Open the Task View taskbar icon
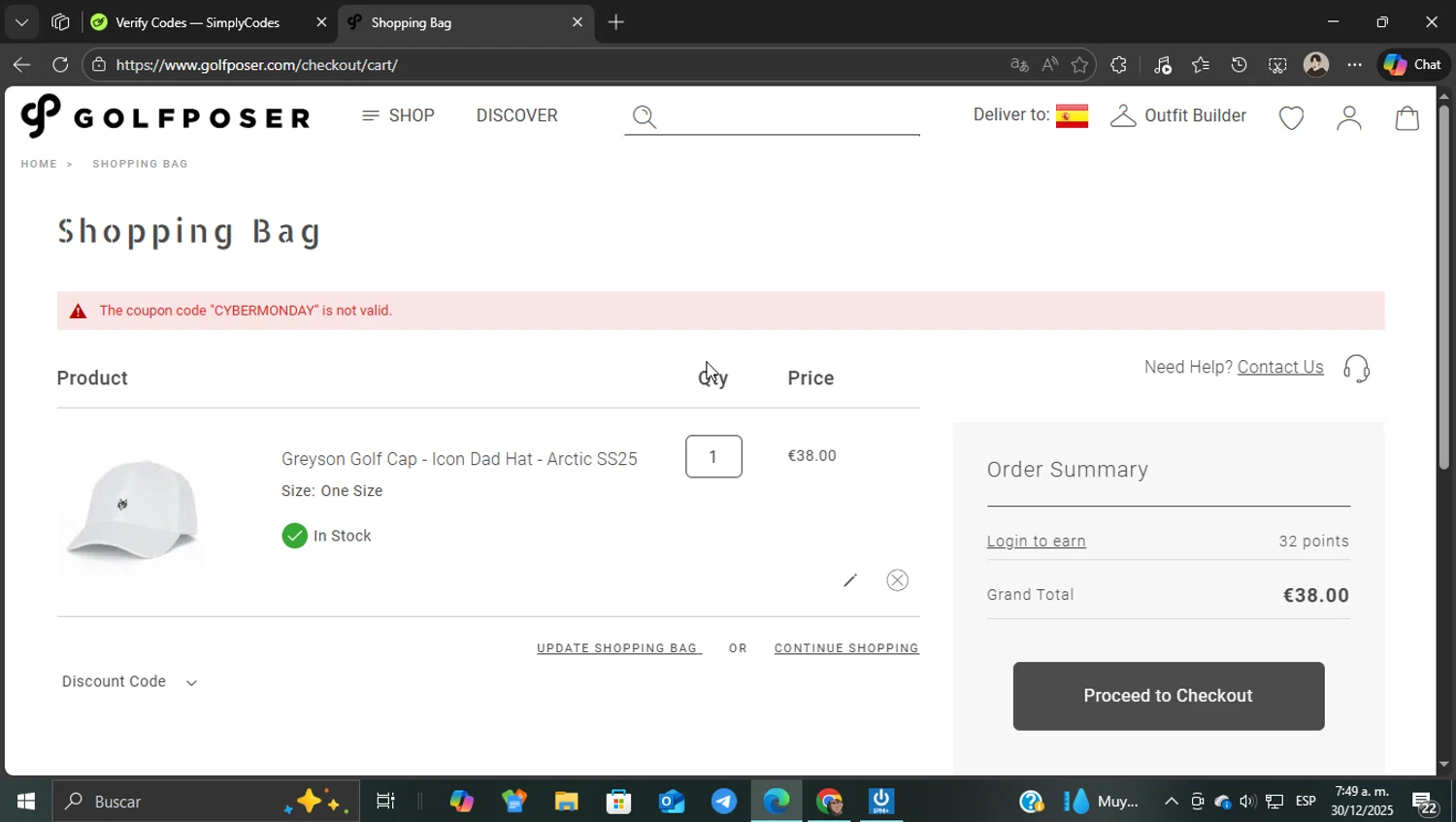 (385, 802)
